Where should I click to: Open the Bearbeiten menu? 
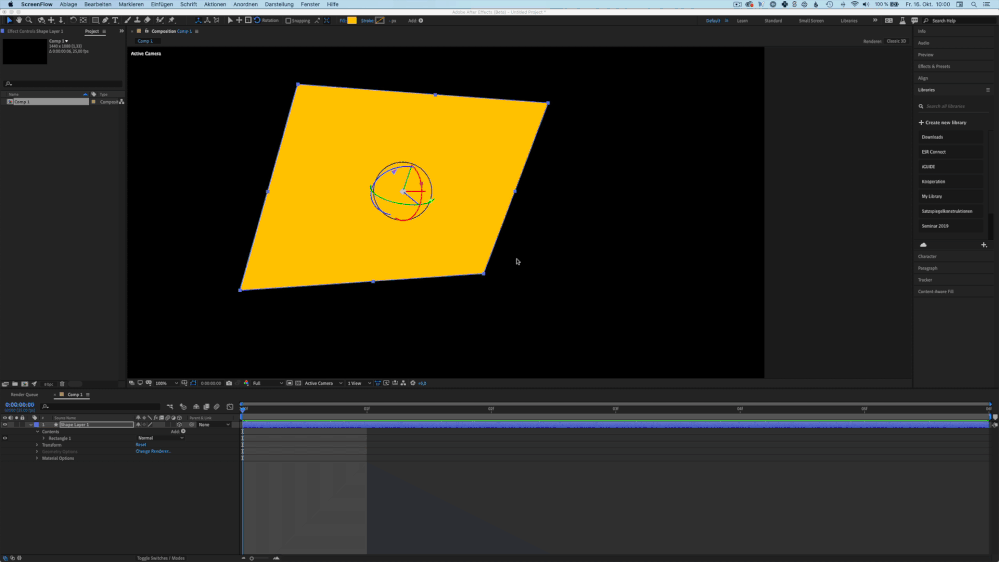(x=97, y=4)
